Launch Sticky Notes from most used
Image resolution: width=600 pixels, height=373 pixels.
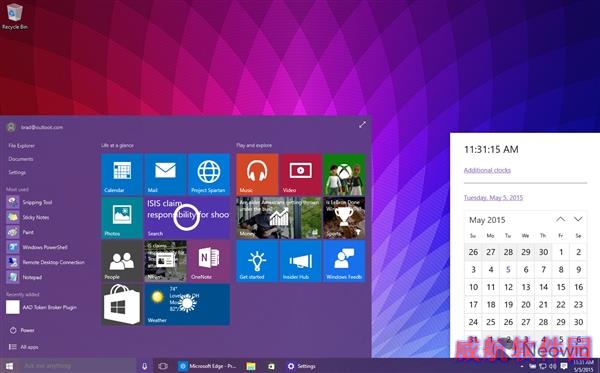click(28, 217)
